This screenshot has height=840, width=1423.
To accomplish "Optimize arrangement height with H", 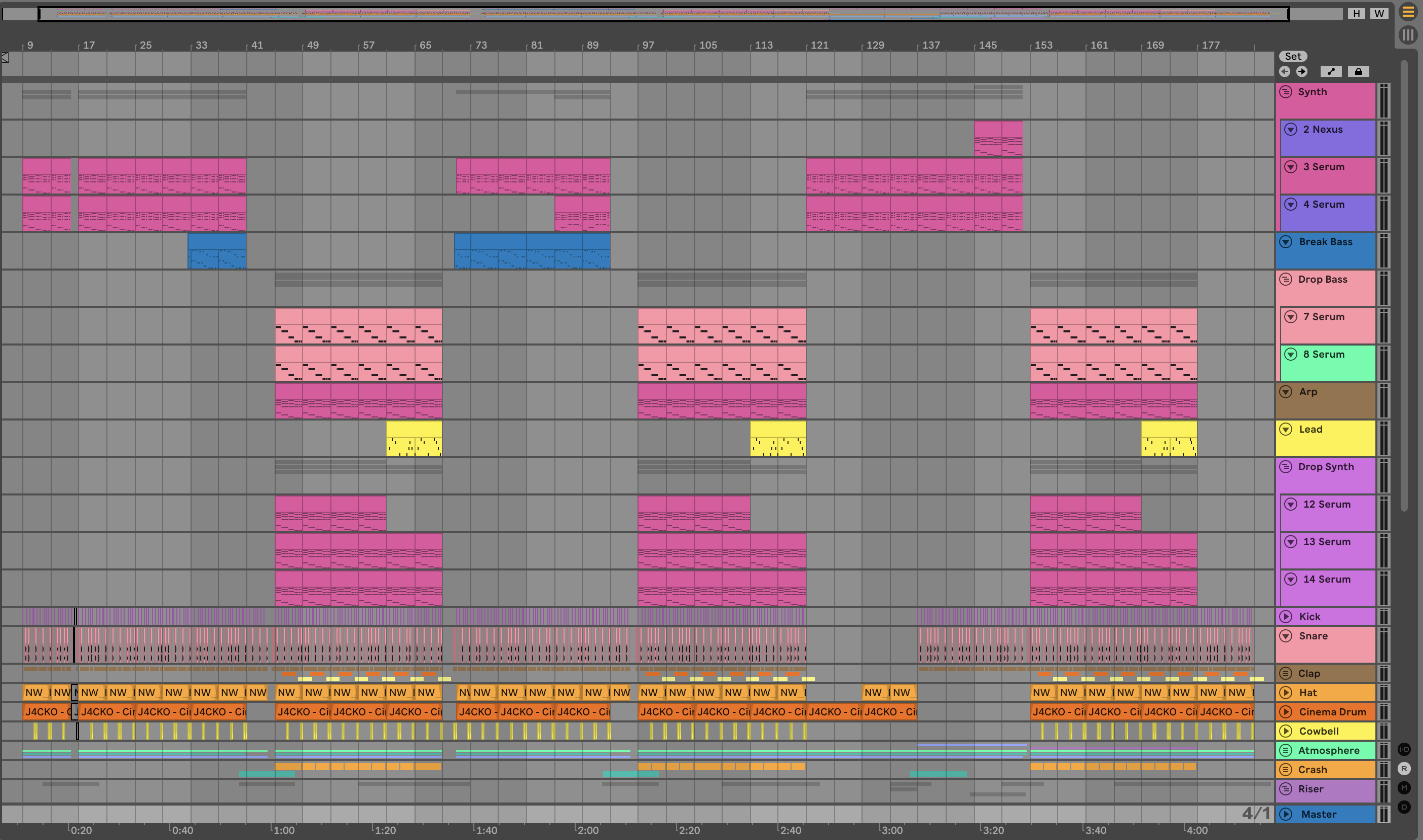I will (1356, 14).
